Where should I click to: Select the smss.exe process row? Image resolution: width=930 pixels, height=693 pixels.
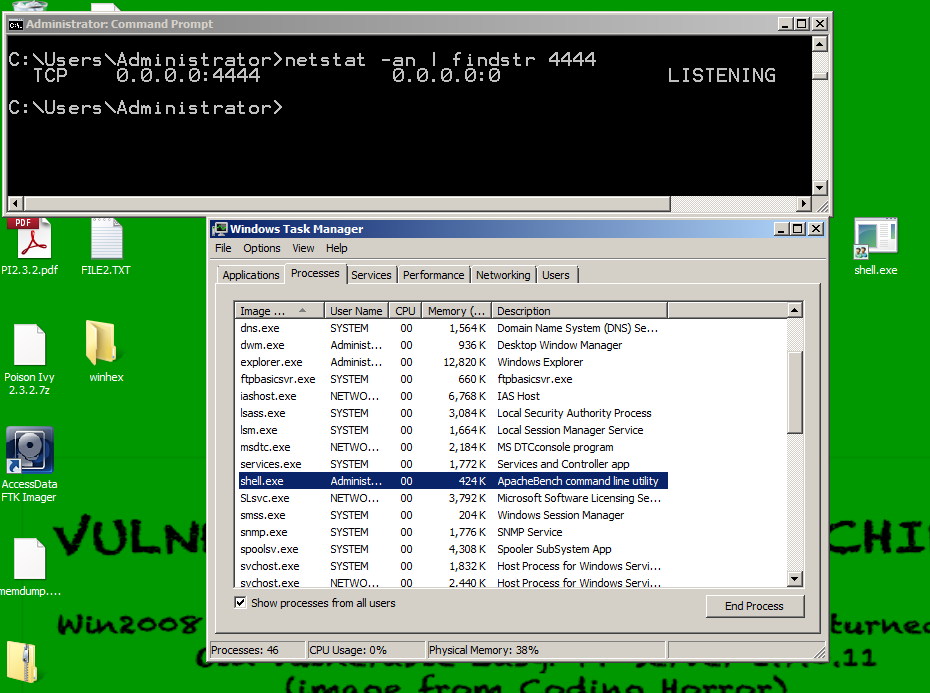point(453,515)
